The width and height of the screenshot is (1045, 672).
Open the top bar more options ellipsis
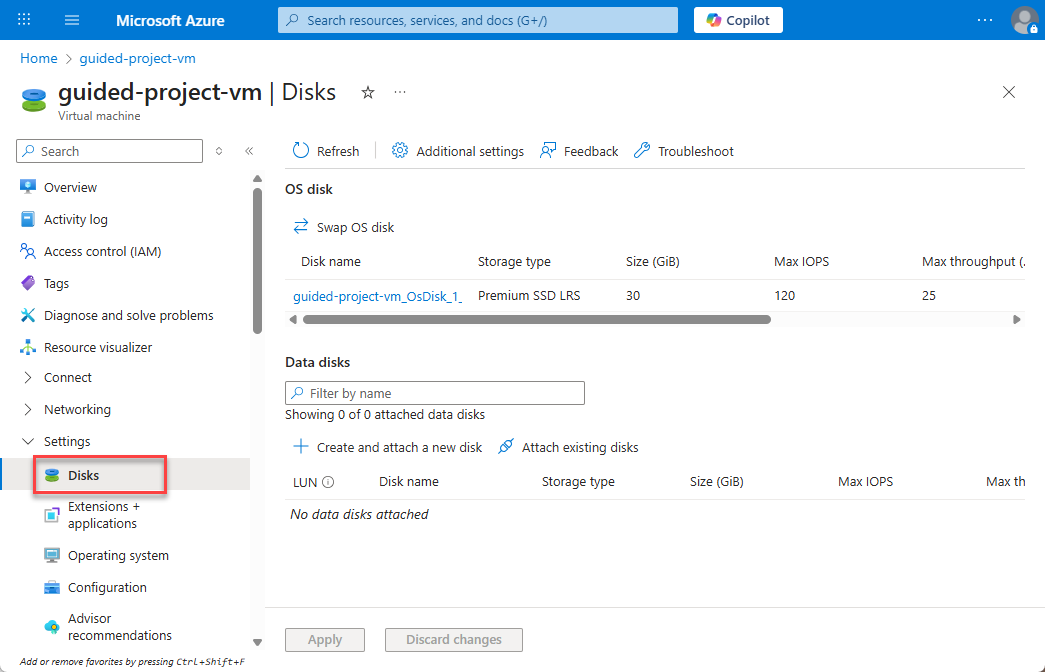(984, 20)
